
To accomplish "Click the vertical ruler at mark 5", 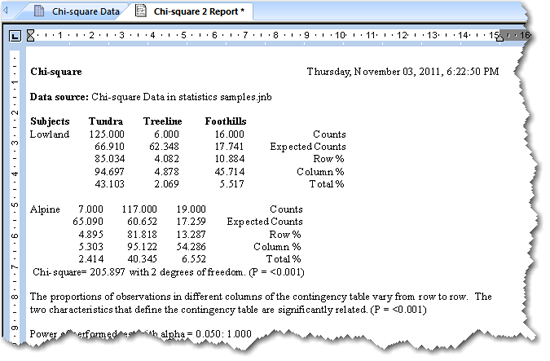I will click(14, 205).
